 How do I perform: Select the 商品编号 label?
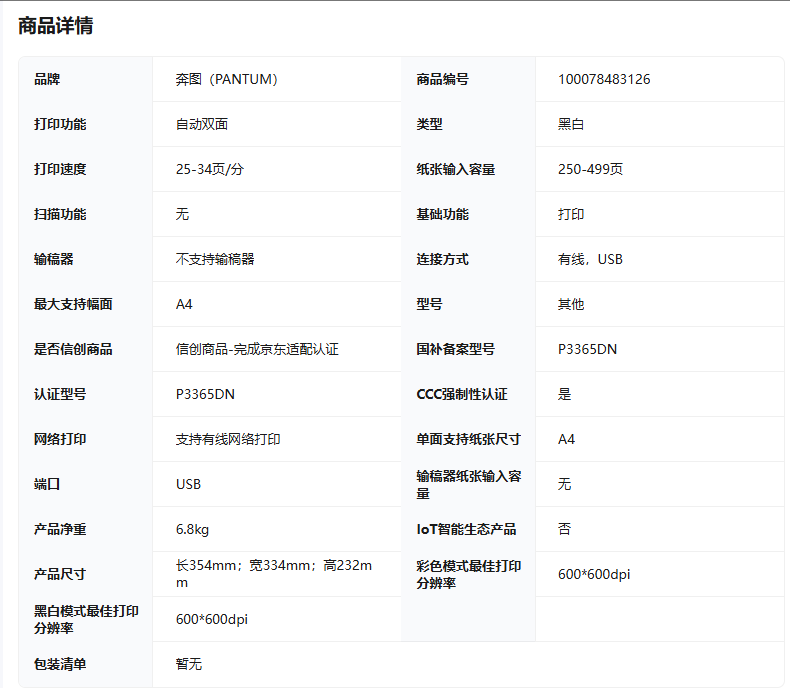point(442,79)
